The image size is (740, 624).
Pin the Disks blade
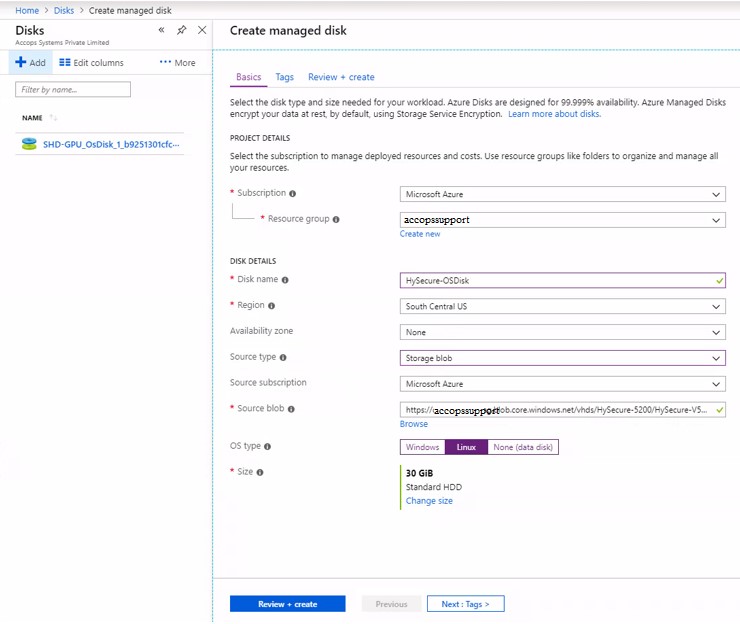[x=182, y=30]
